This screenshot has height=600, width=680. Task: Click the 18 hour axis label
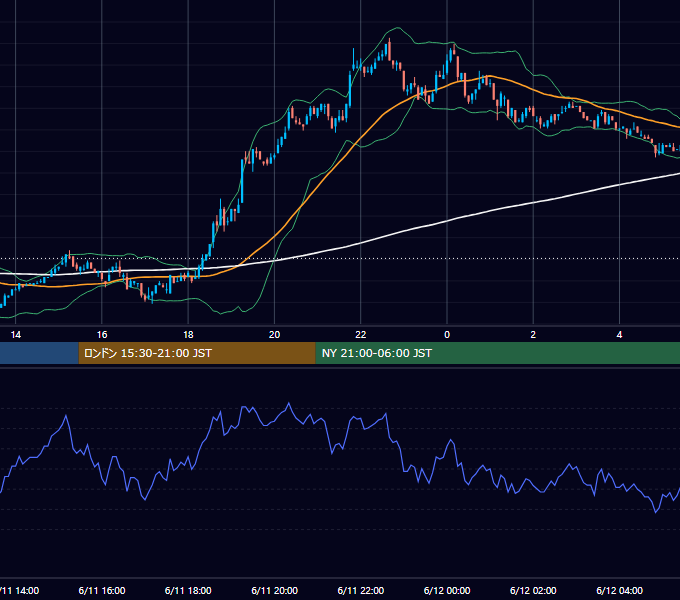coord(188,335)
